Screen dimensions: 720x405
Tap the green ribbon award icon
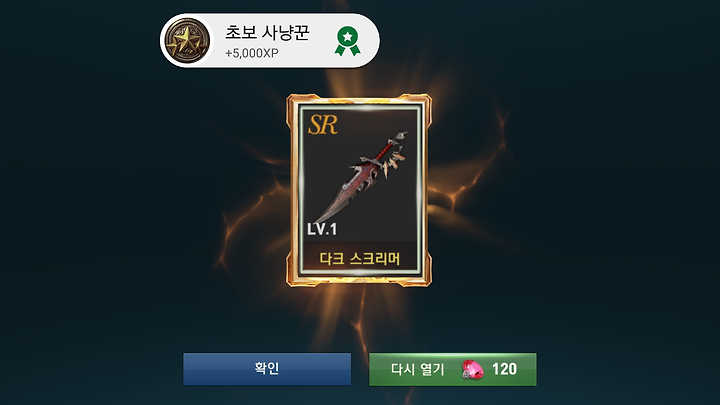[348, 41]
